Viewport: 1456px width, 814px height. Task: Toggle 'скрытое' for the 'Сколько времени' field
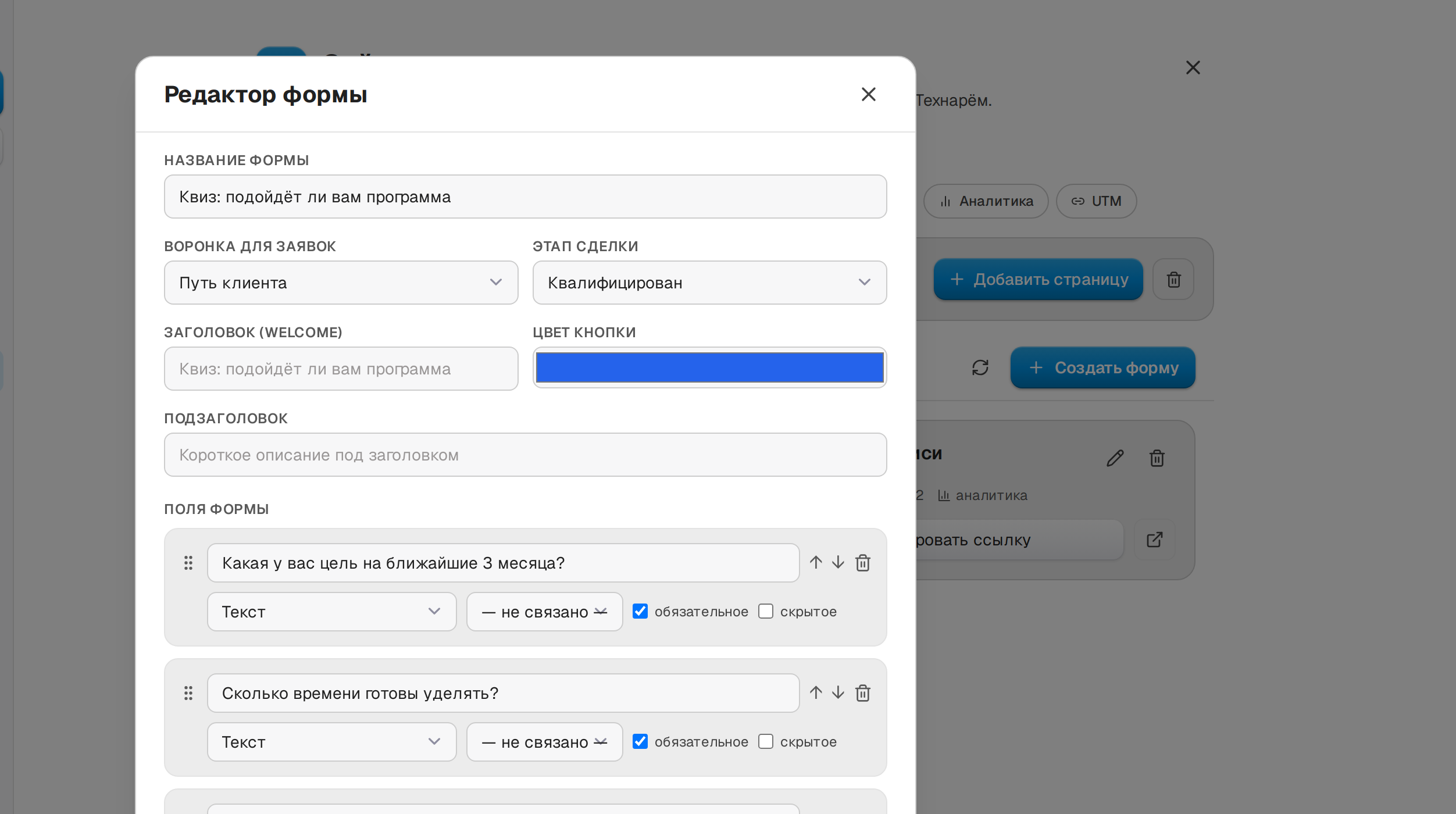tap(766, 741)
